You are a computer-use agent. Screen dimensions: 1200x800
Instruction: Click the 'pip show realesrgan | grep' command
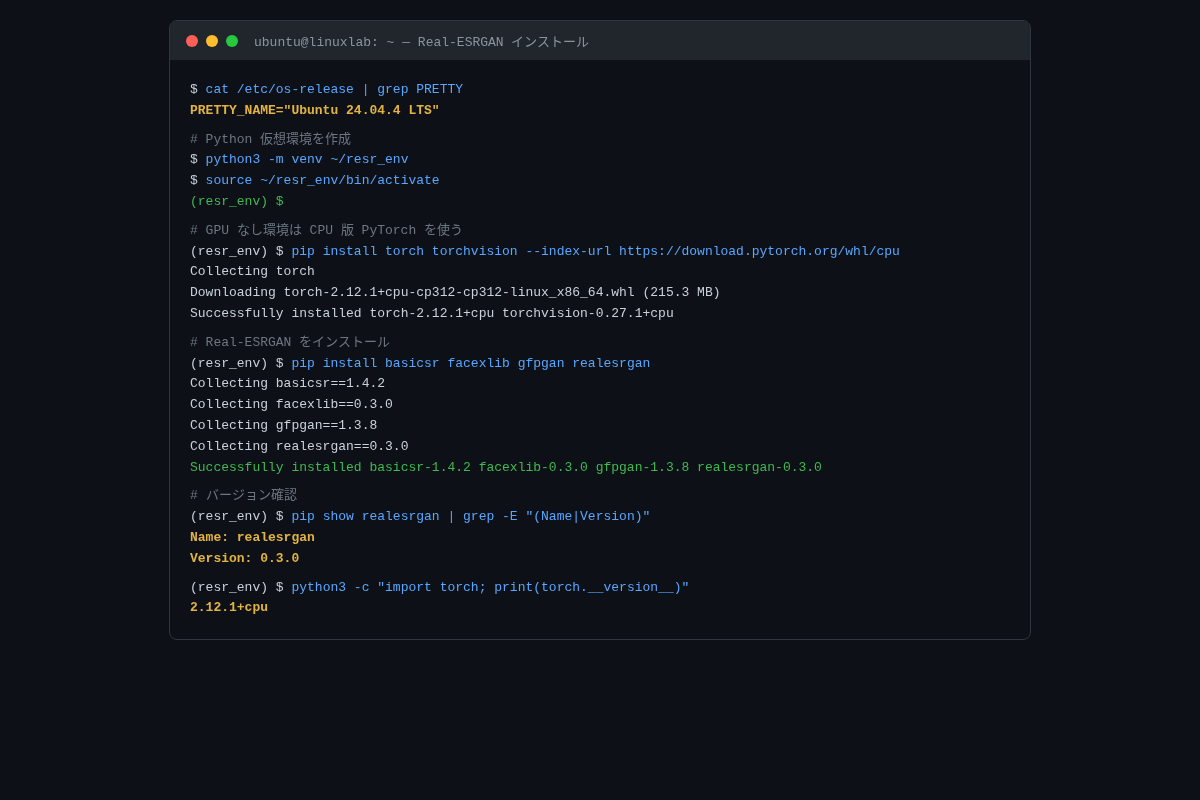coord(471,517)
